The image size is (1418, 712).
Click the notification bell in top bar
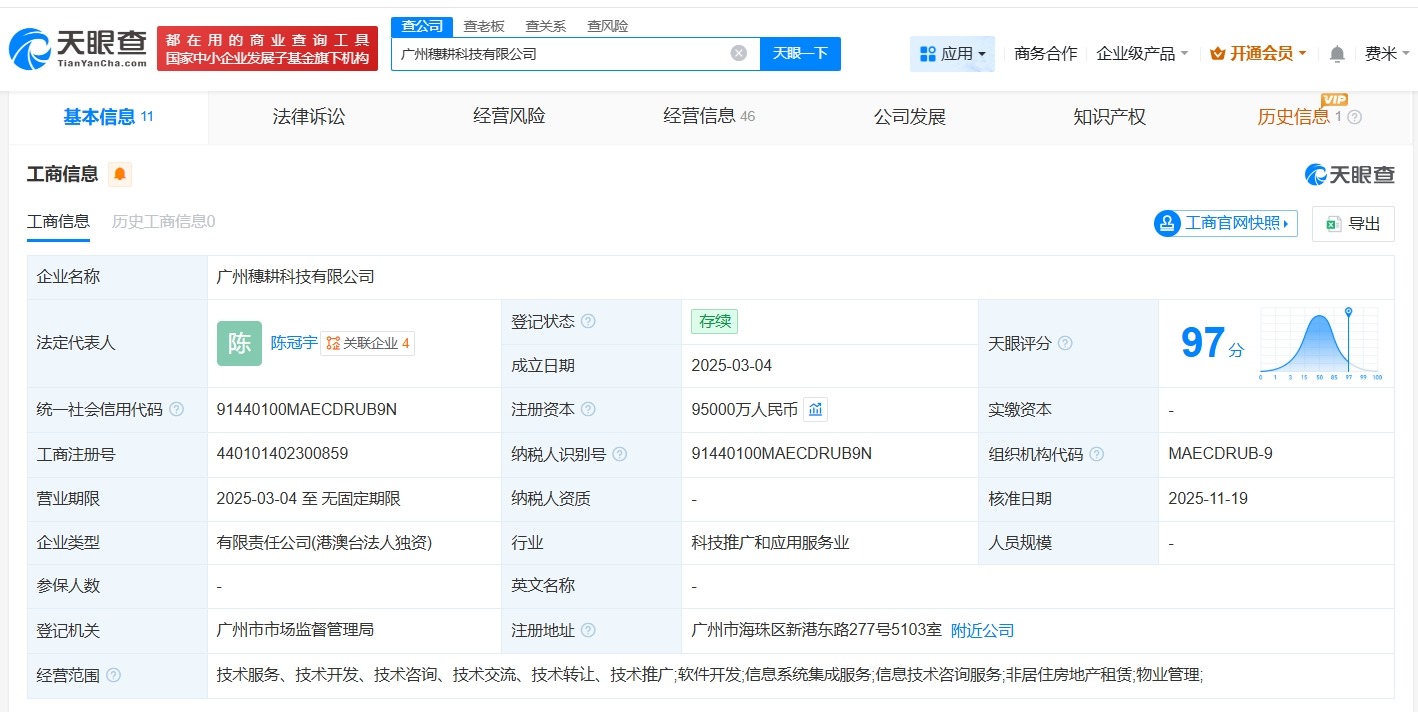[x=1337, y=54]
